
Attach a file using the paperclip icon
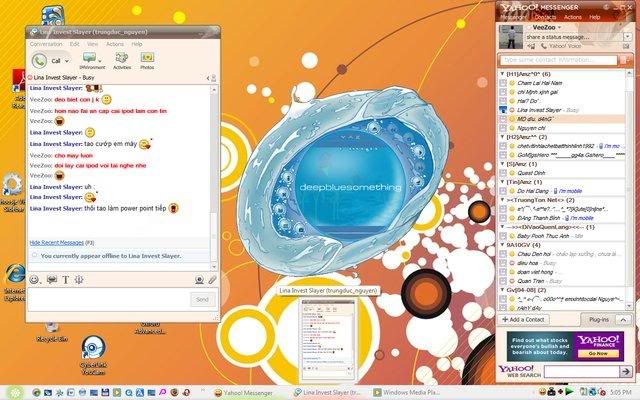[212, 280]
